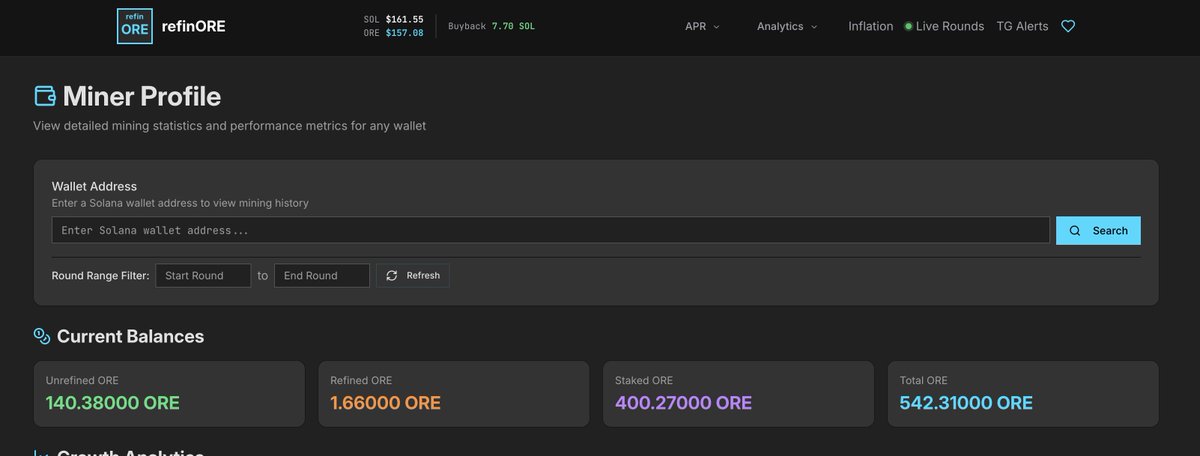1200x456 pixels.
Task: Focus the Start Round field
Action: [203, 275]
